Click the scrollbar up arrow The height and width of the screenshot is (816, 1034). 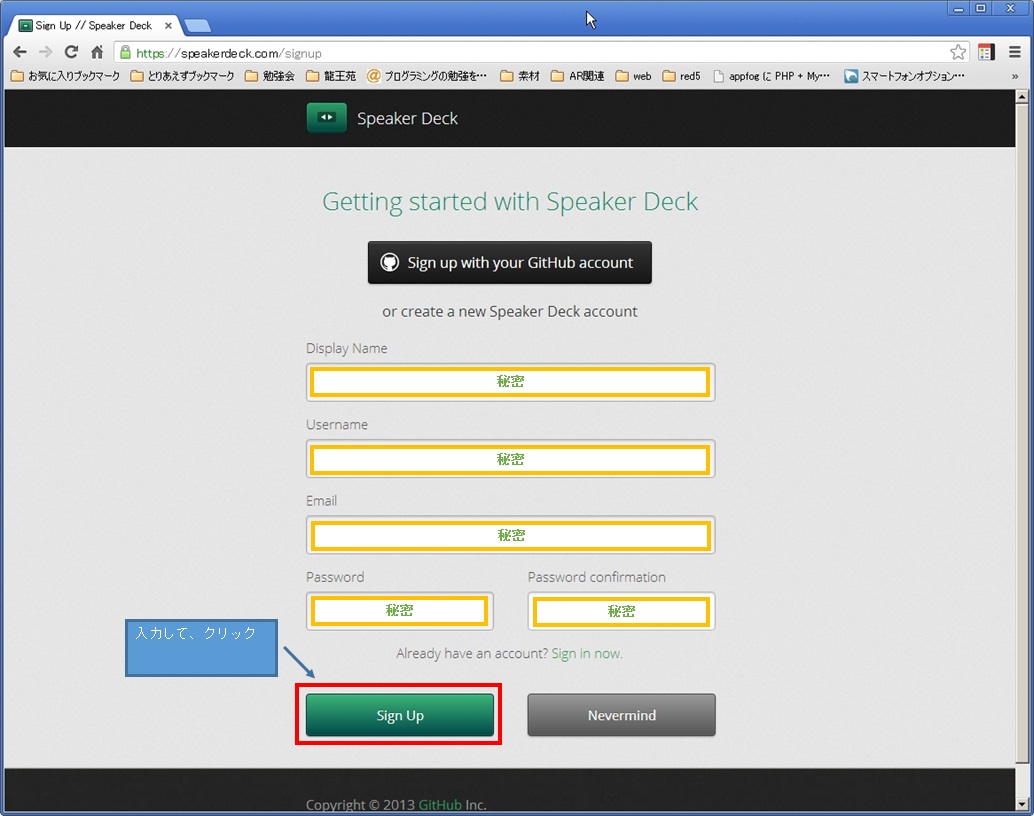pyautogui.click(x=1022, y=96)
